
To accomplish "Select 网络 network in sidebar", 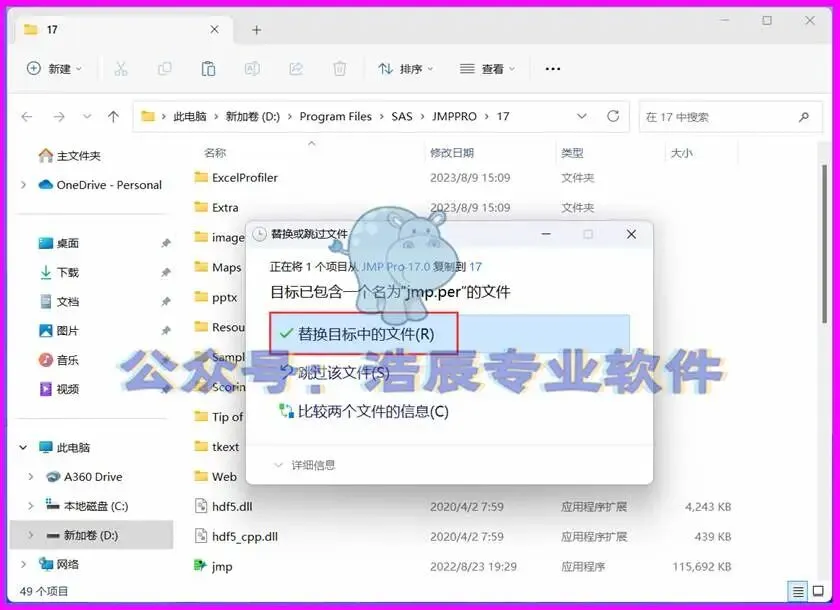I will (59, 564).
